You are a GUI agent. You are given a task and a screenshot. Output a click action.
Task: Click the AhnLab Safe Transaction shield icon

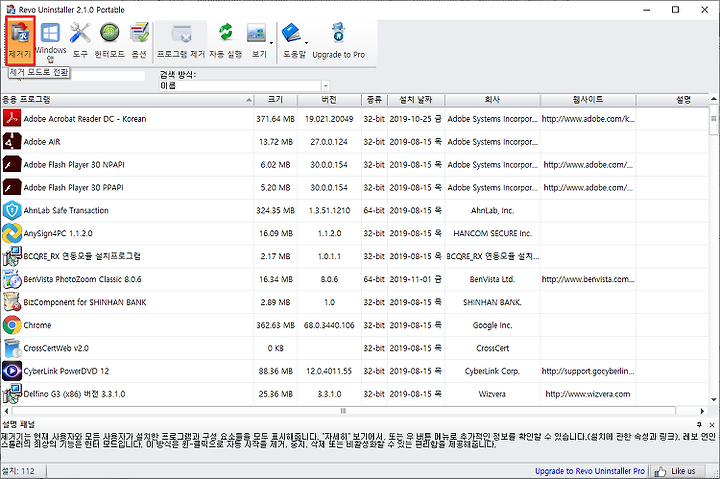click(x=12, y=210)
